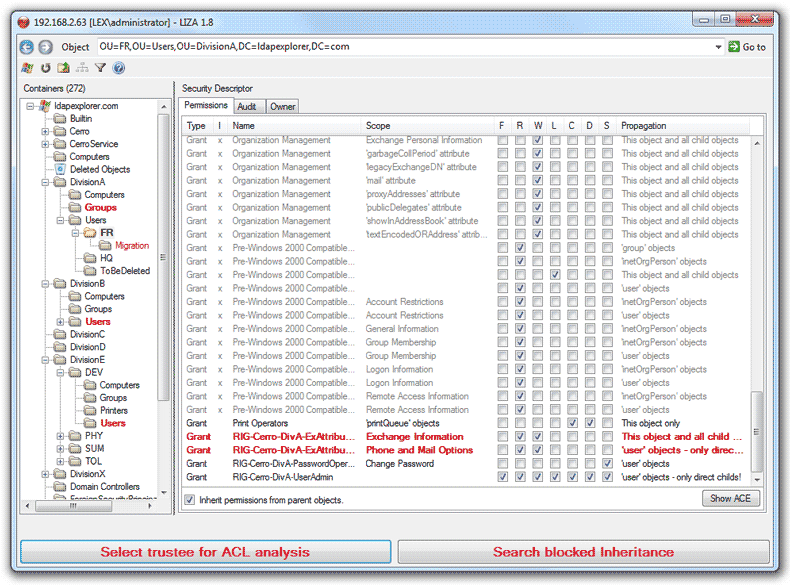Toggle Inherit permissions from parent objects

(x=190, y=500)
